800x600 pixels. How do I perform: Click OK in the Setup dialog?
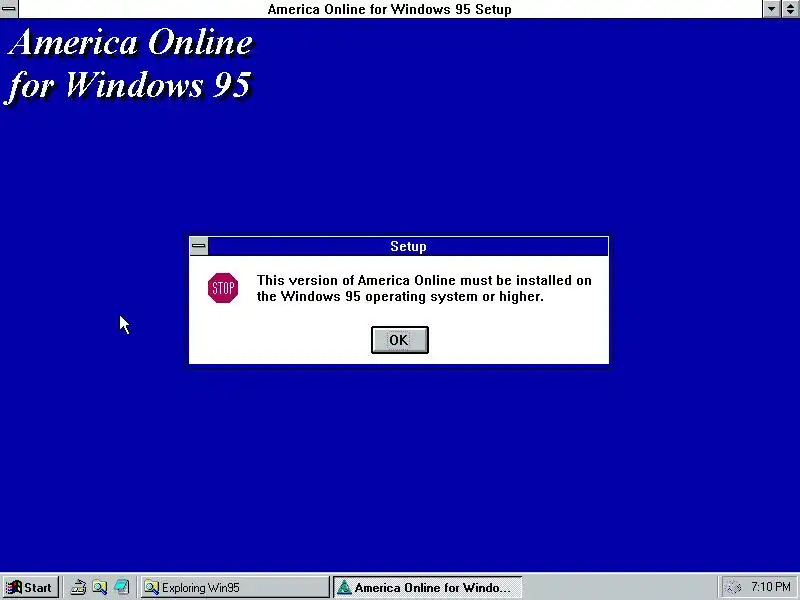tap(399, 340)
